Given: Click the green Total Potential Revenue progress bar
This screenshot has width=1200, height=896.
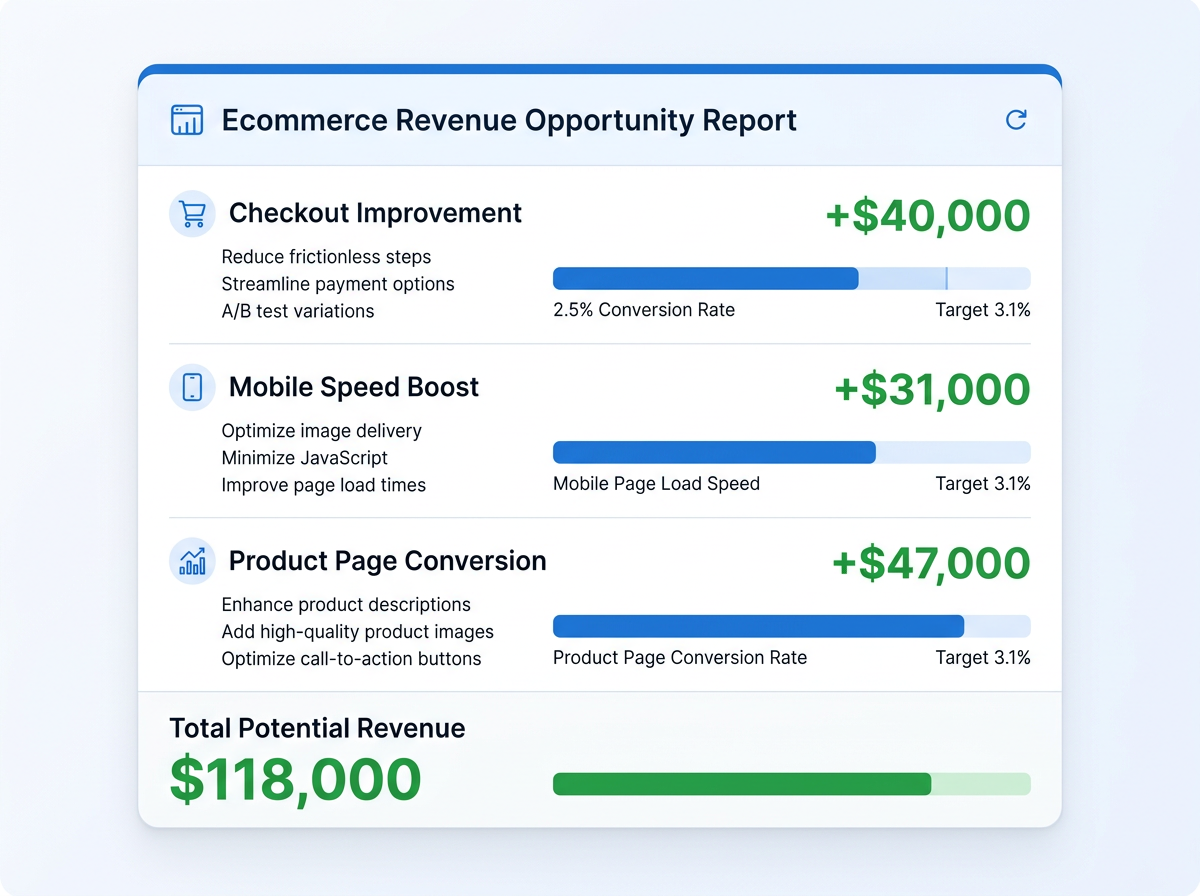Looking at the screenshot, I should click(x=792, y=784).
